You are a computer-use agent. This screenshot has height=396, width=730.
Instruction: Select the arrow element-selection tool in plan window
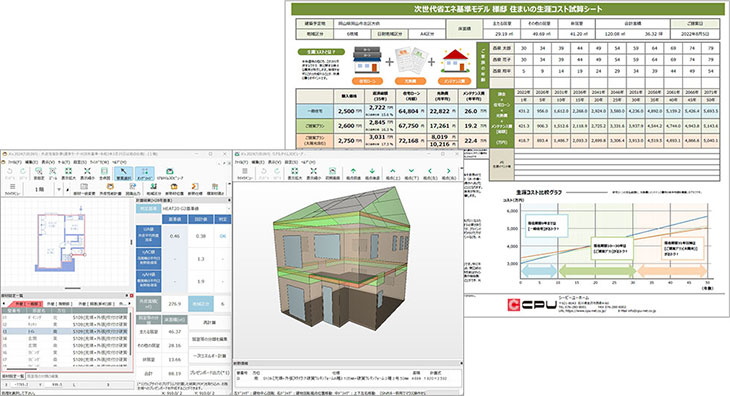tap(123, 174)
